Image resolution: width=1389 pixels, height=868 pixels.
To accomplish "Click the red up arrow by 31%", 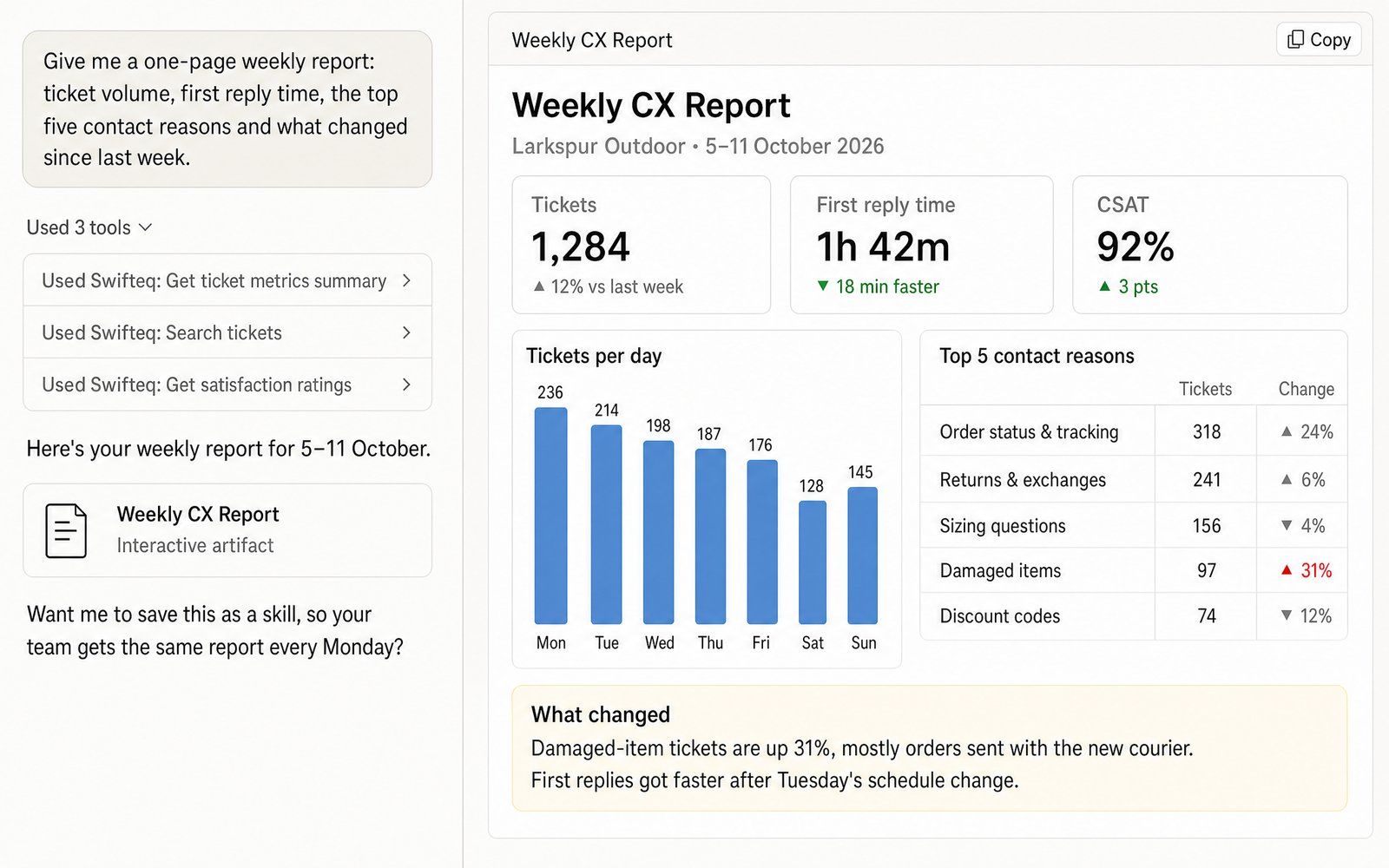I will [1287, 570].
